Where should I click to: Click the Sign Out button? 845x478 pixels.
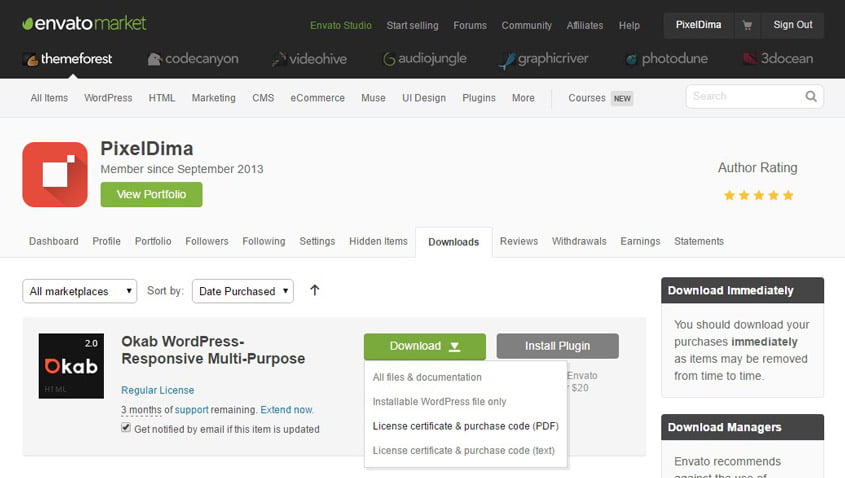point(793,25)
